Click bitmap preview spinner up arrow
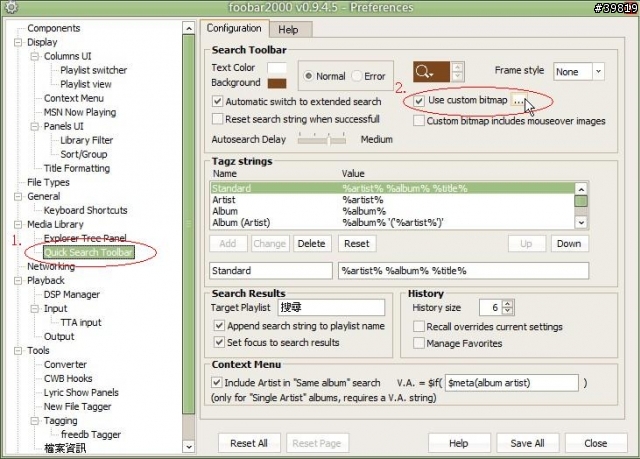 pyautogui.click(x=458, y=67)
